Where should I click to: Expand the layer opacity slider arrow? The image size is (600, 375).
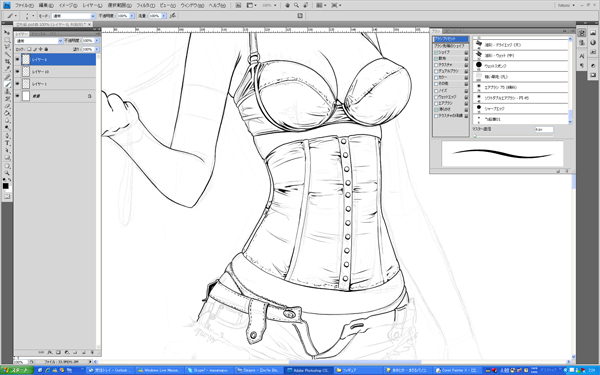[97, 41]
